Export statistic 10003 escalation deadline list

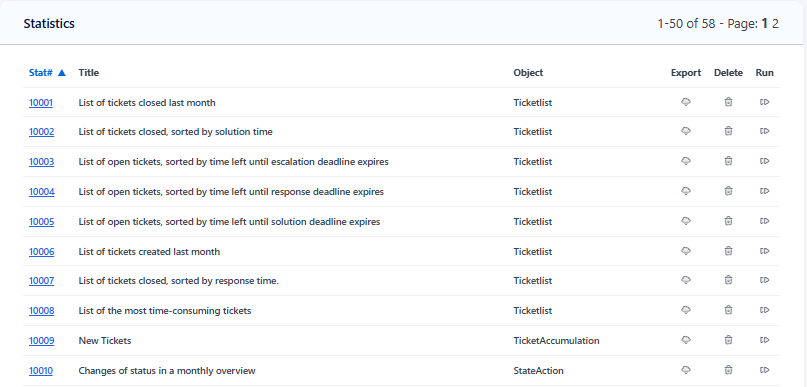[x=686, y=161]
